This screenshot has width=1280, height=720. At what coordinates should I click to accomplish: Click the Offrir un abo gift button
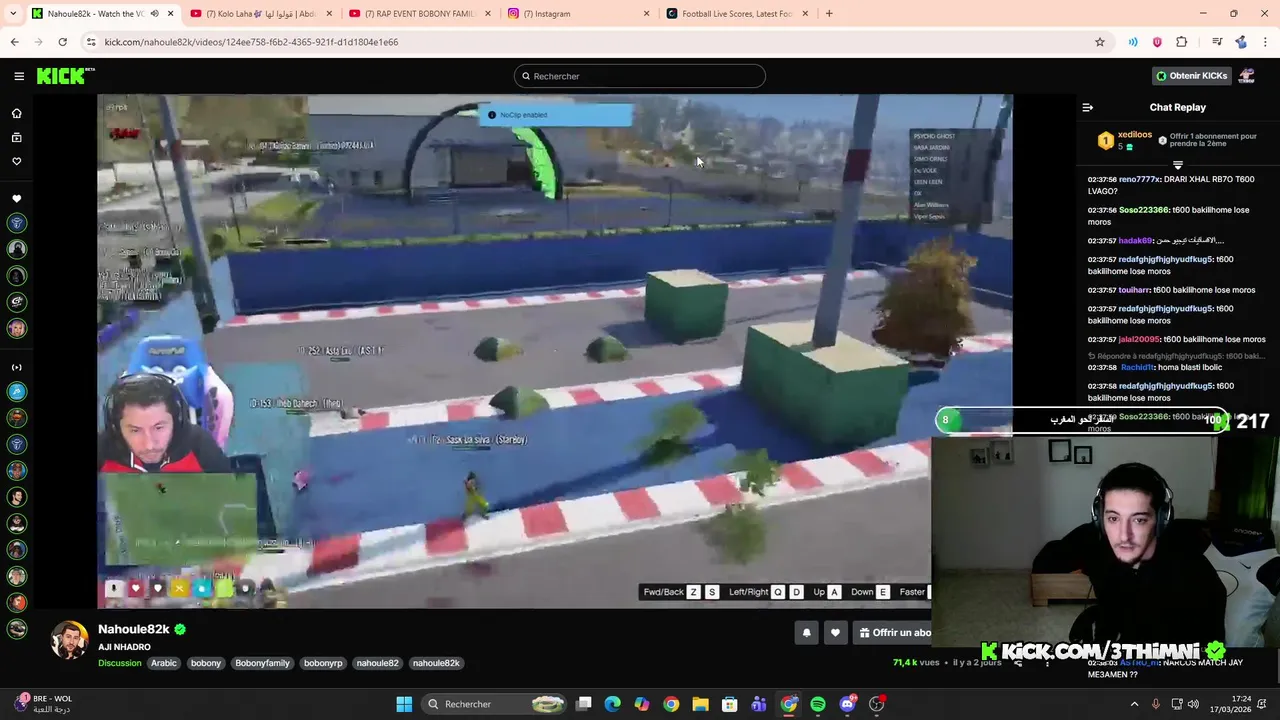point(895,632)
